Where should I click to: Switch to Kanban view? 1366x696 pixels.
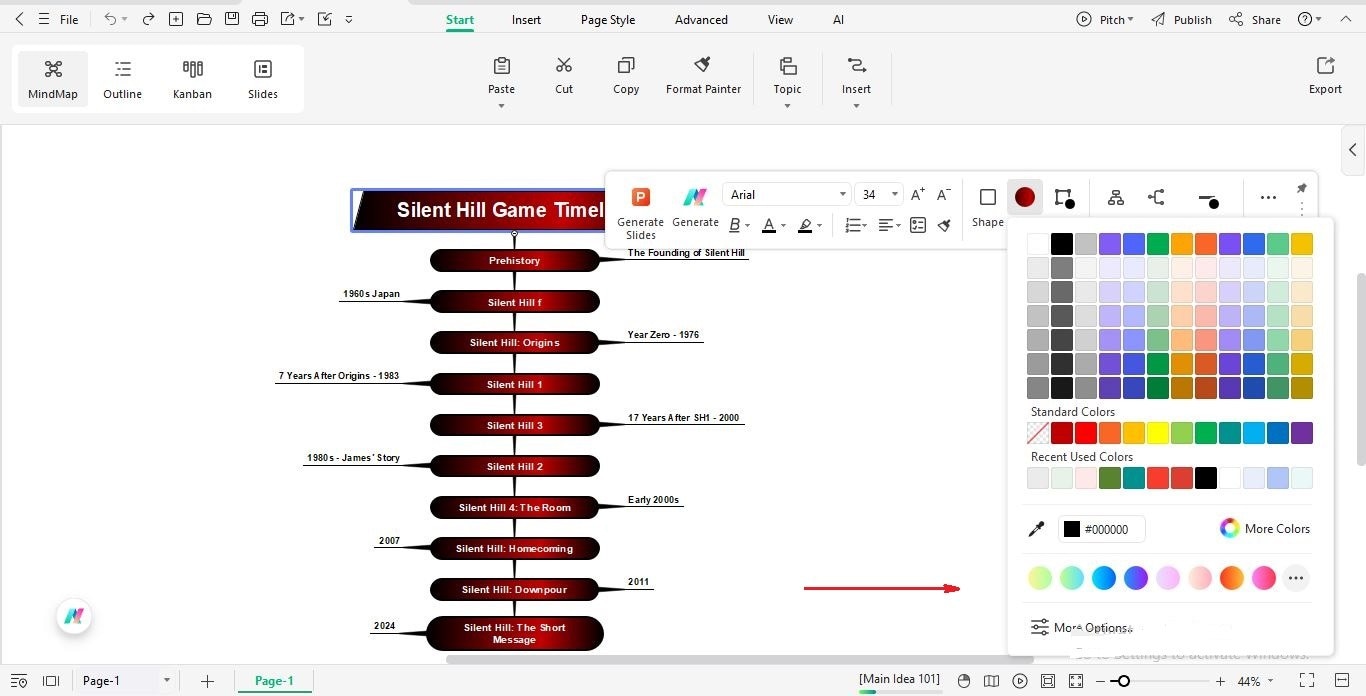pyautogui.click(x=192, y=79)
